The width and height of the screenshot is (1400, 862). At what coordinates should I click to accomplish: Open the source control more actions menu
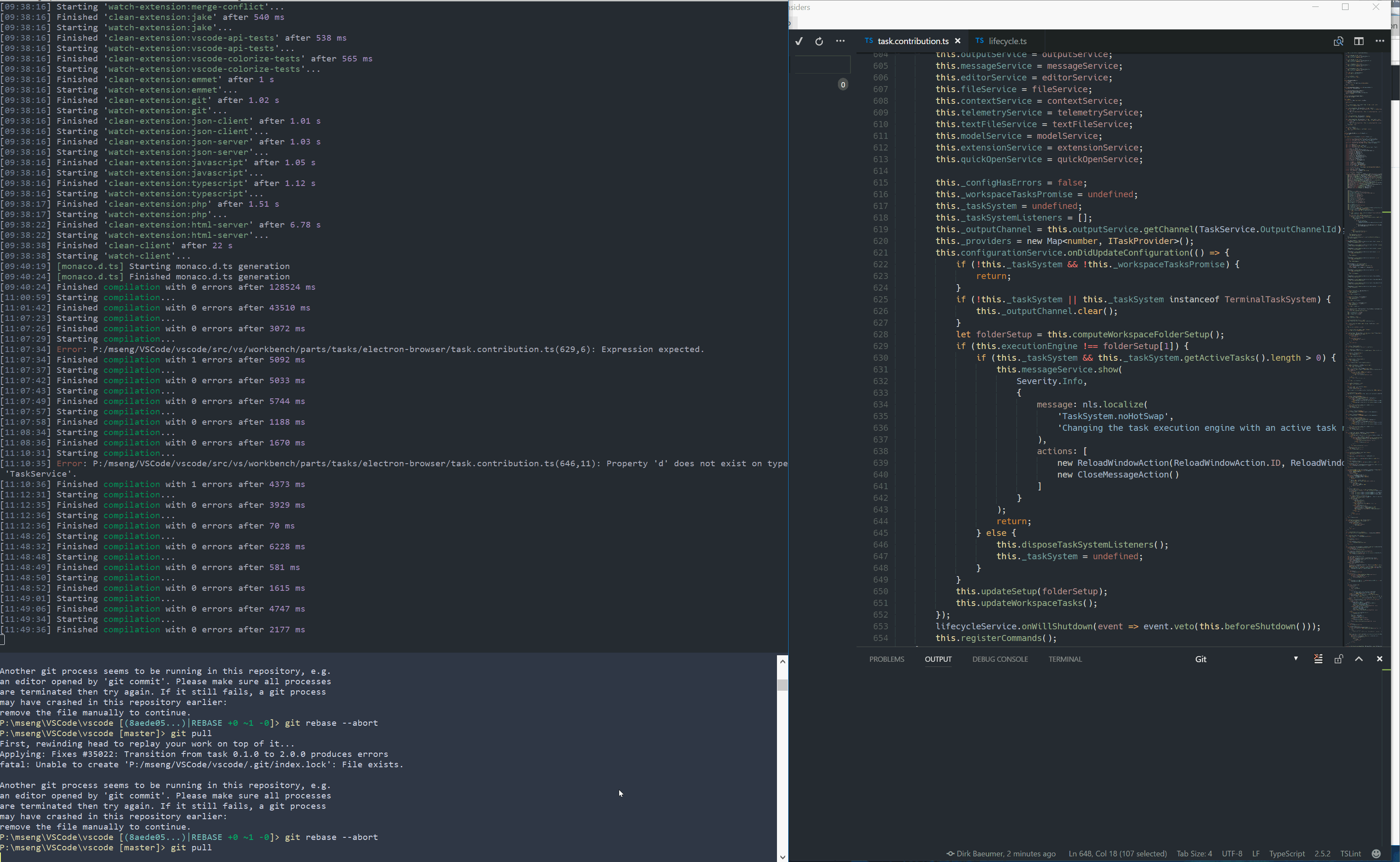pyautogui.click(x=840, y=41)
